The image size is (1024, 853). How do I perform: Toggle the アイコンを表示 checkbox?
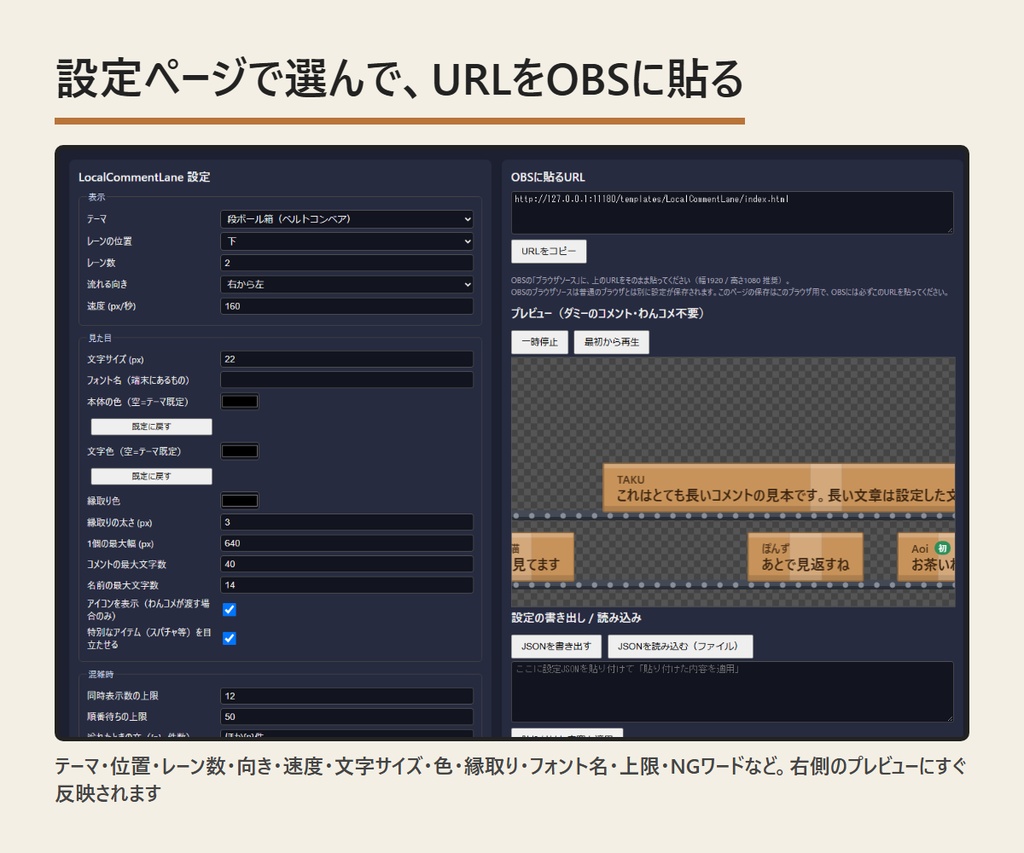pyautogui.click(x=229, y=609)
